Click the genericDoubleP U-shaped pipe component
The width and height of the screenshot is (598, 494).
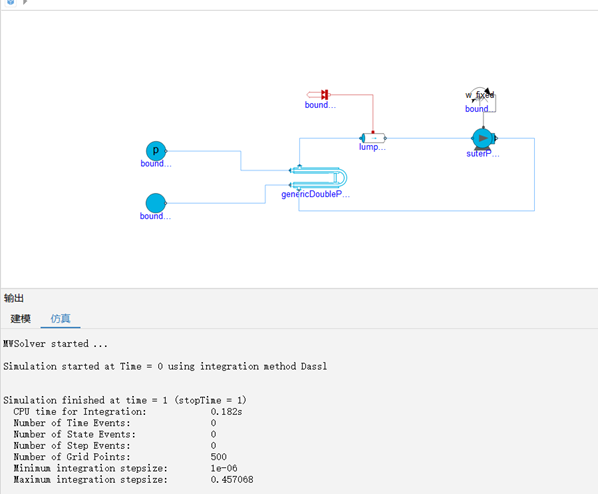point(318,178)
